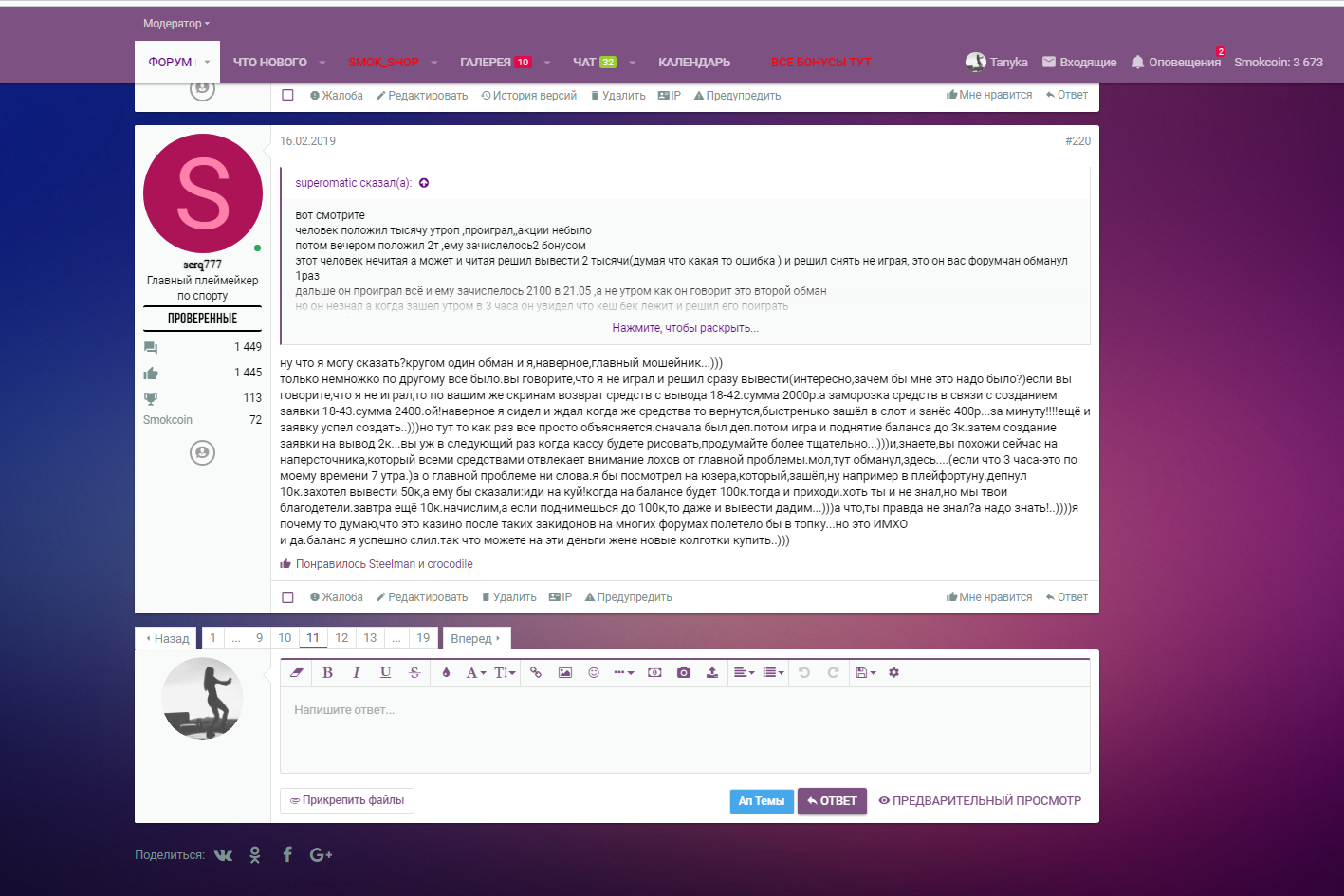Click Жалоба on post #220
1344x896 pixels.
(x=337, y=597)
